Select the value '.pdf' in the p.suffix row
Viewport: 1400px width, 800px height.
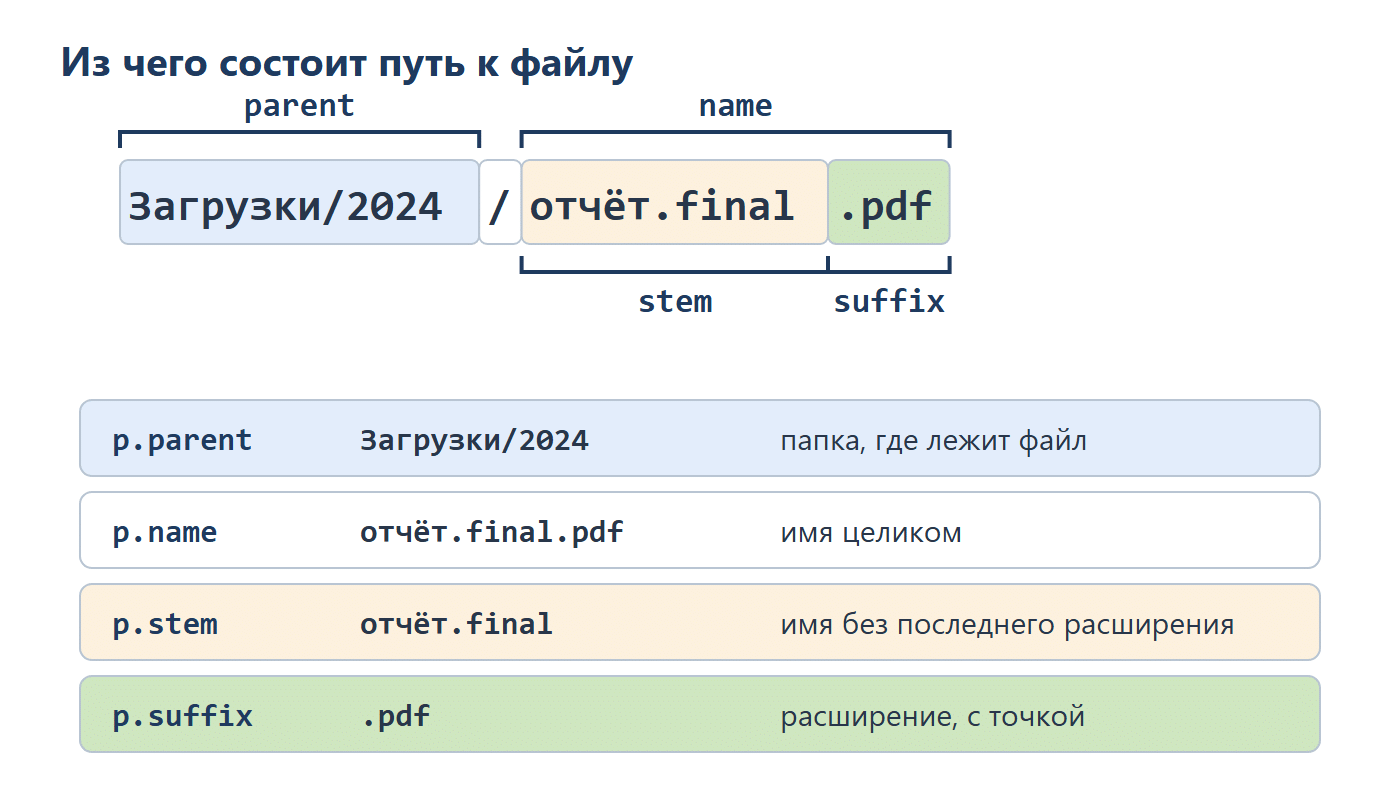point(395,716)
